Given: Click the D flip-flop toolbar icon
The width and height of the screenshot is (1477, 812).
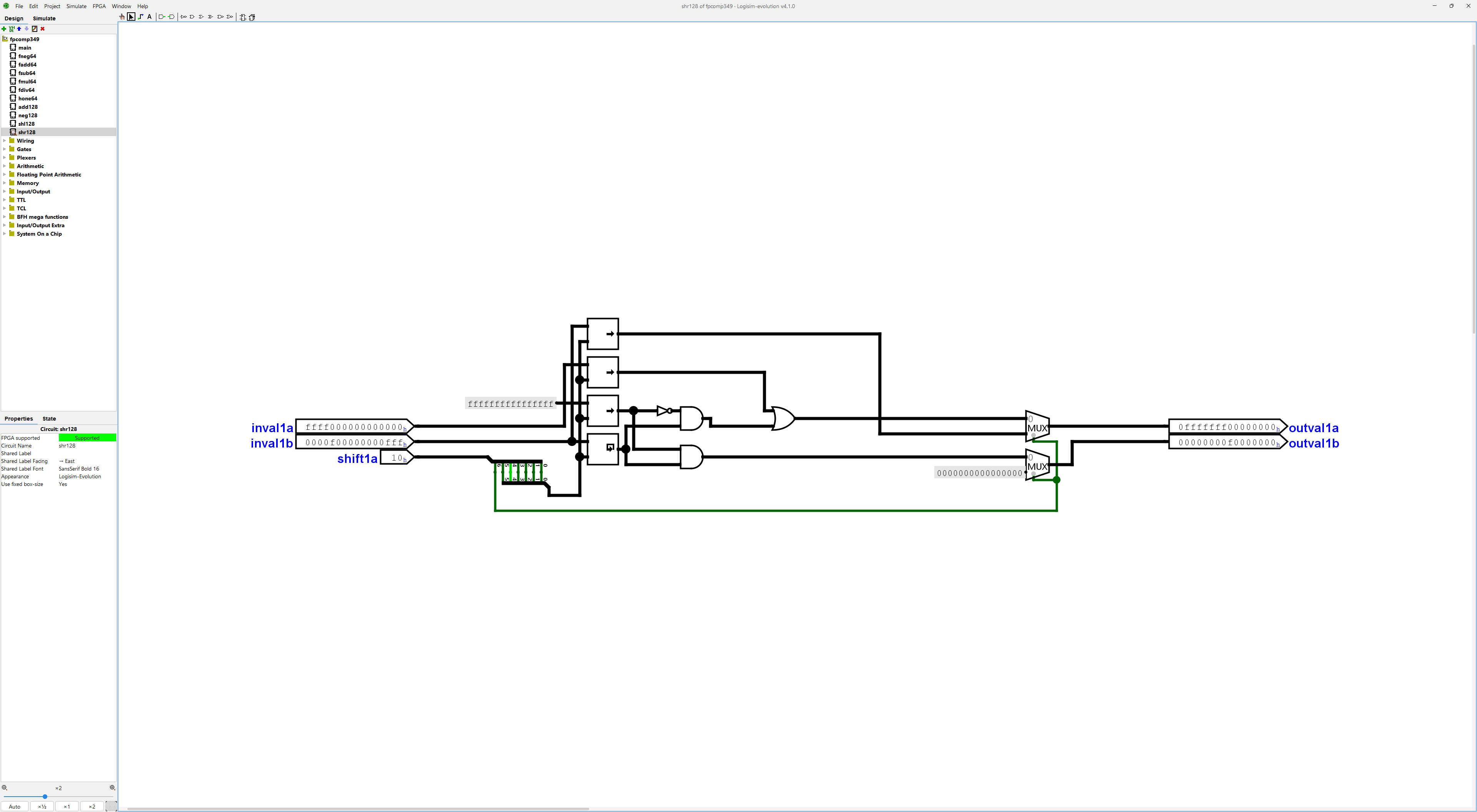Looking at the screenshot, I should tap(243, 17).
